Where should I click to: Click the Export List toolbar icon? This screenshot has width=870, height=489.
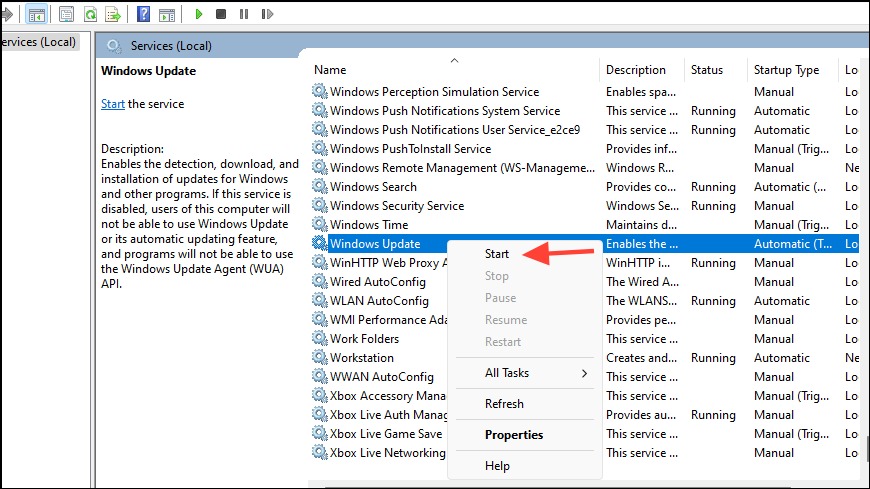pos(113,14)
